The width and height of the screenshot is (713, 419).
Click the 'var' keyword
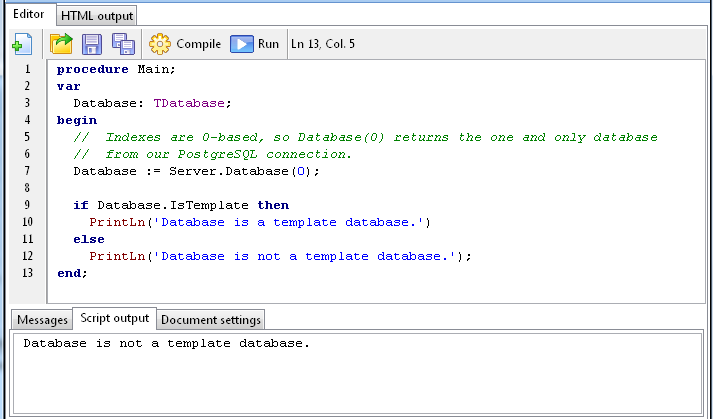[x=69, y=86]
